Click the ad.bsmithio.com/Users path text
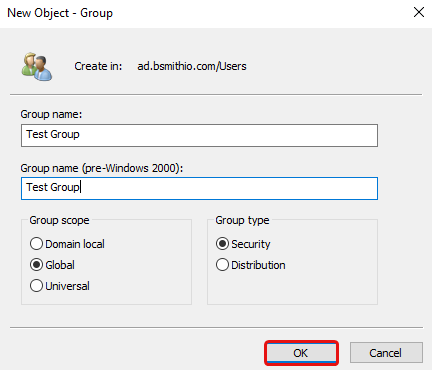Screen dimensions: 432x370 point(192,66)
